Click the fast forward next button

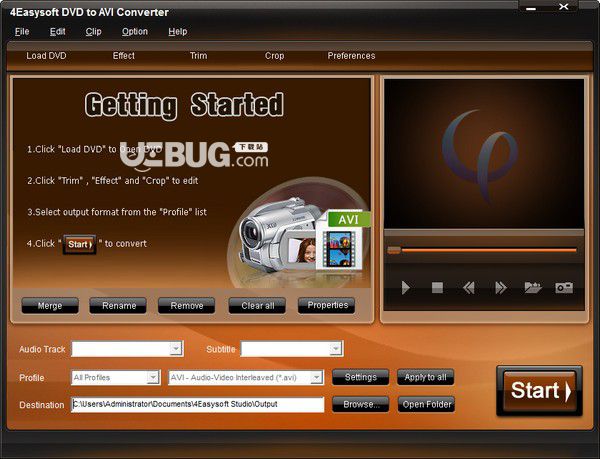coord(501,288)
